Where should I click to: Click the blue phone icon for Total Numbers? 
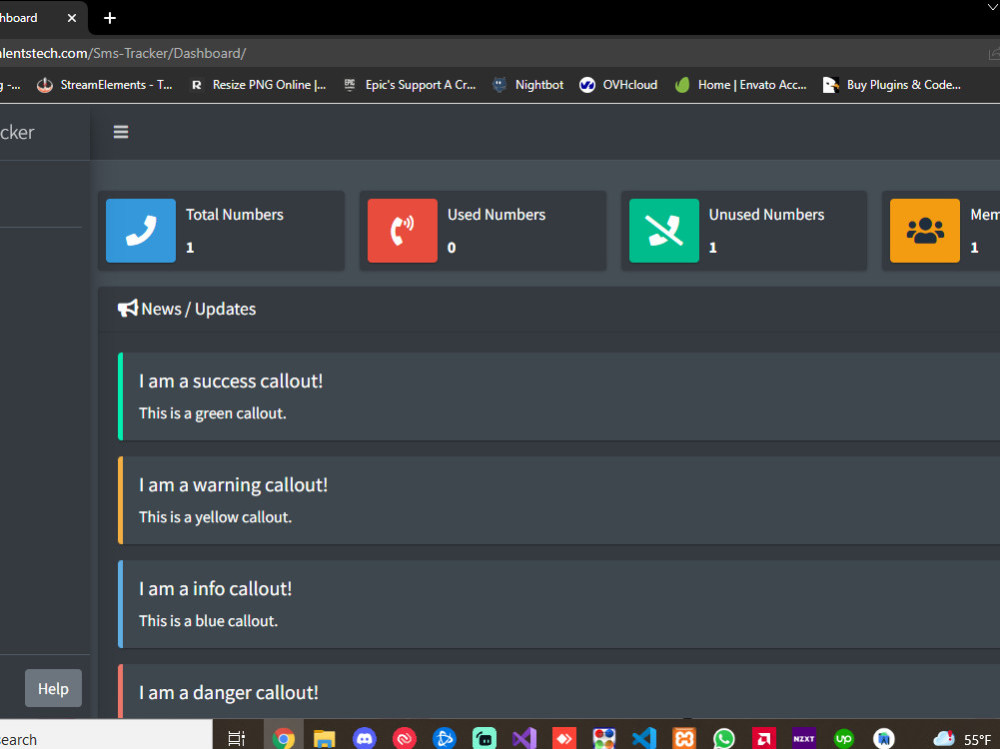click(141, 230)
